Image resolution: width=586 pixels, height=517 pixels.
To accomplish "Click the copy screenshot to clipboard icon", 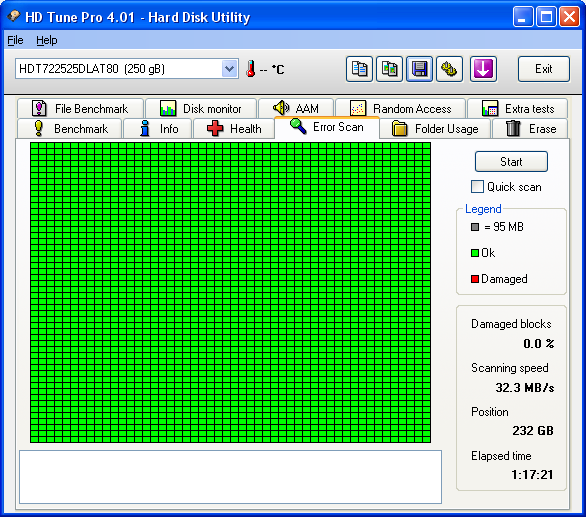I will point(389,69).
